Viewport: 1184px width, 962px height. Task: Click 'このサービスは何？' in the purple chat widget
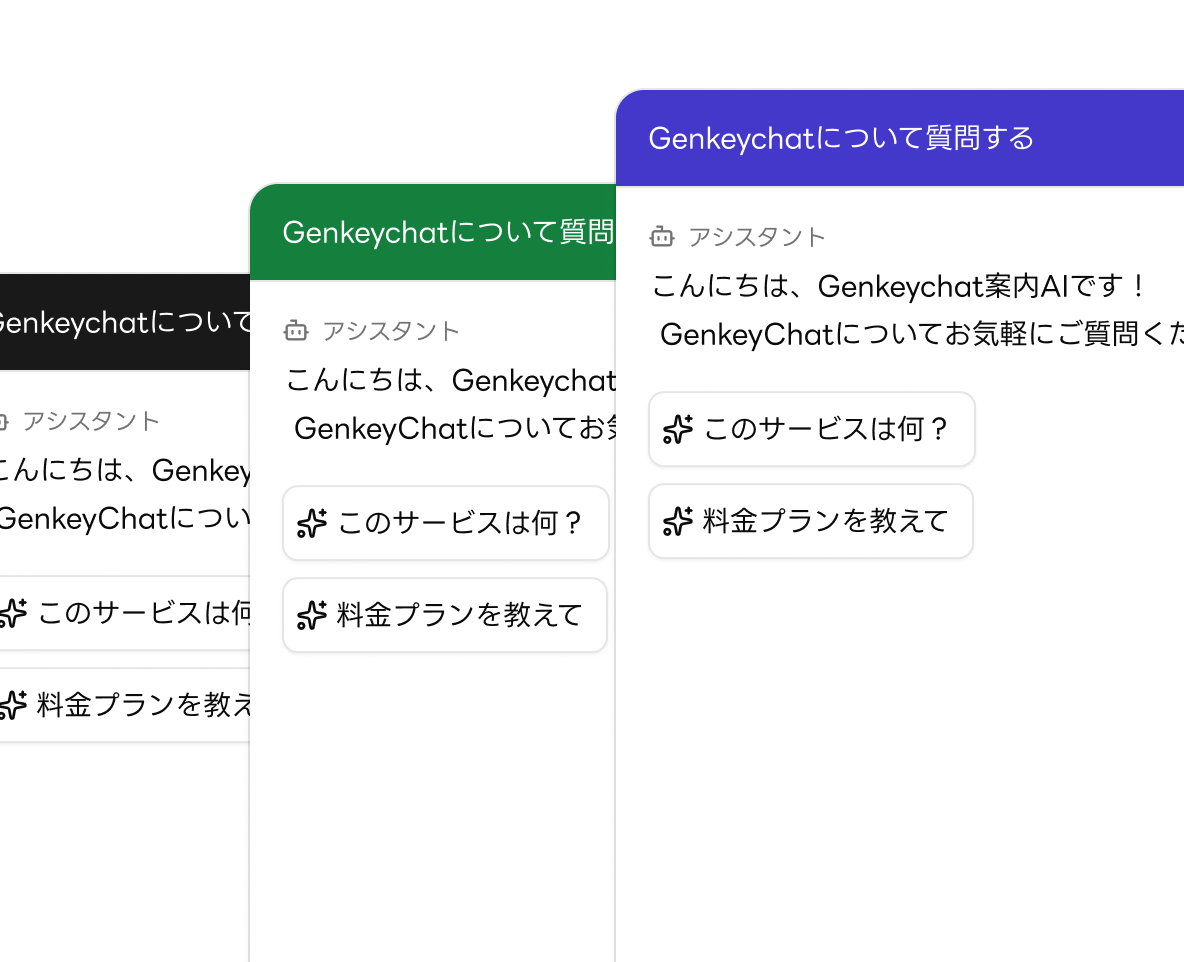[812, 429]
